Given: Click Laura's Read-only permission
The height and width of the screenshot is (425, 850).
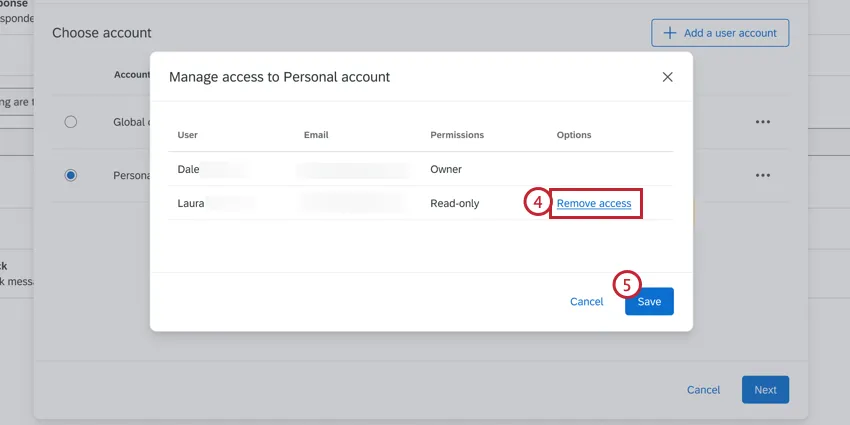Looking at the screenshot, I should [x=455, y=204].
